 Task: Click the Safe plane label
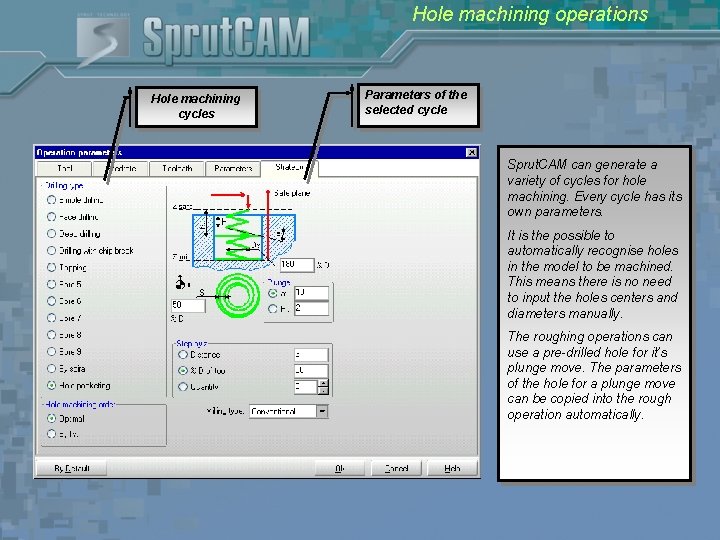coord(292,193)
